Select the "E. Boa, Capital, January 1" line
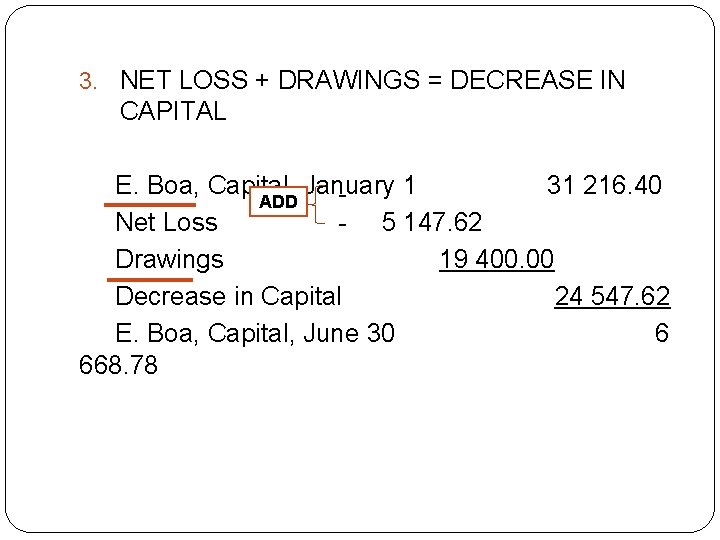This screenshot has height=540, width=720. click(x=266, y=185)
